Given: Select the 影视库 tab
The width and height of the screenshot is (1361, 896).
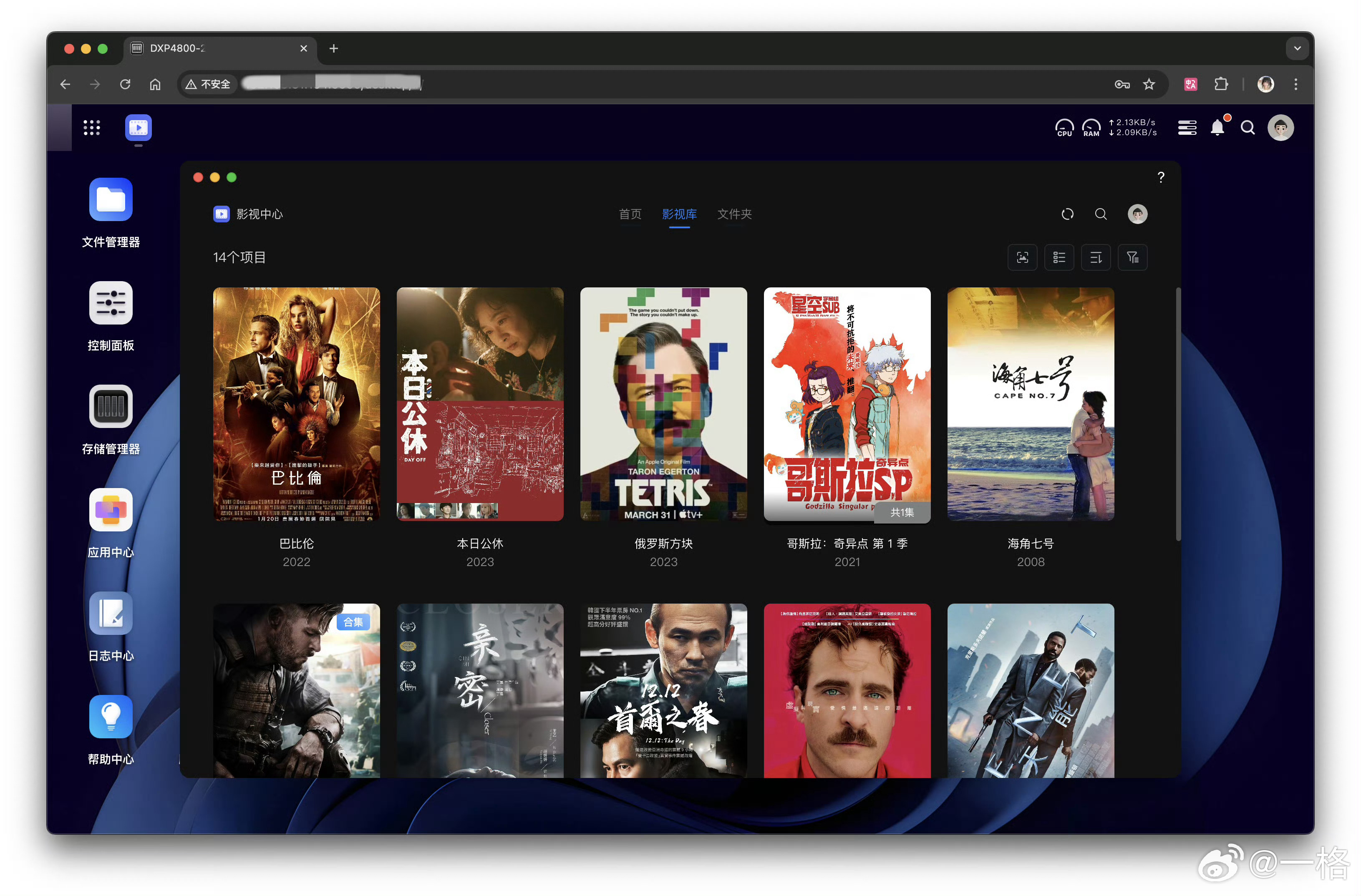Looking at the screenshot, I should [679, 214].
